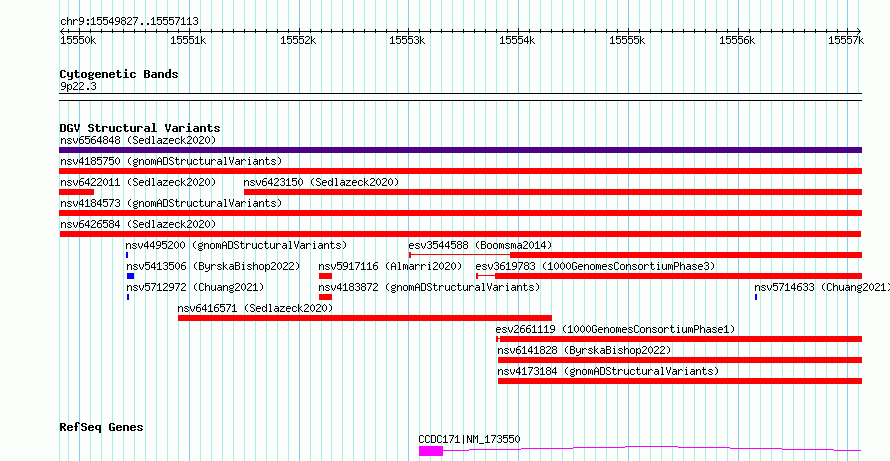Click the nsv4495200 (gnomADStructuralVariants) label

(x=236, y=245)
